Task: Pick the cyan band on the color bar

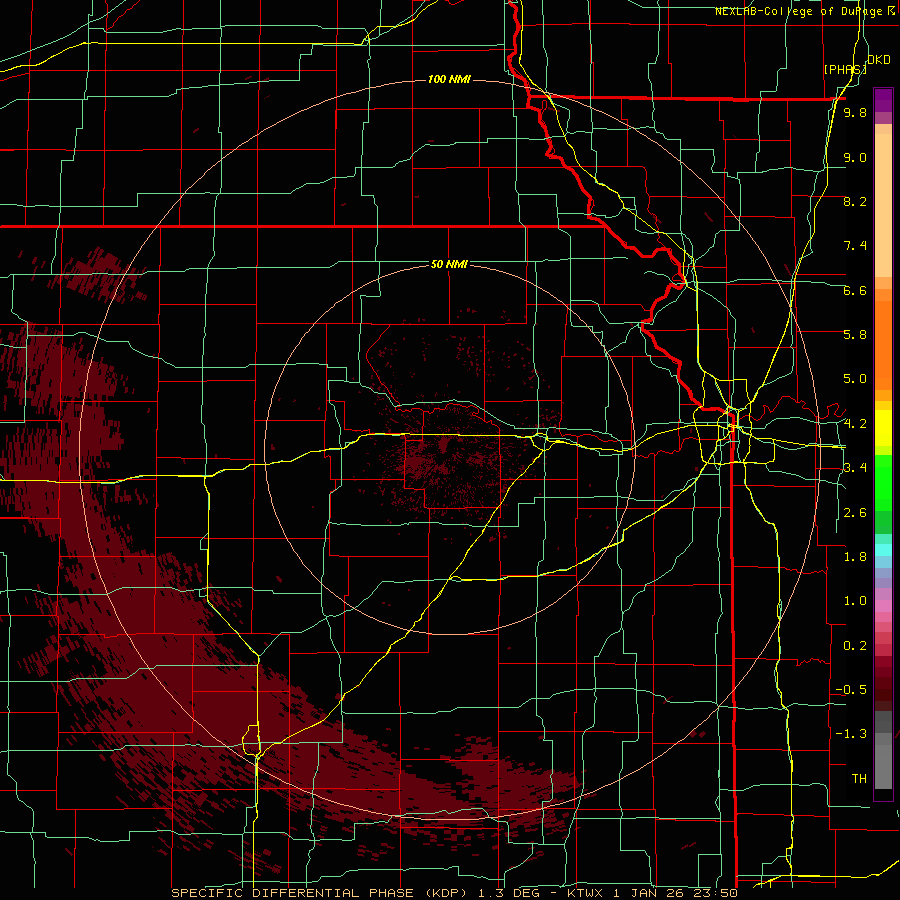Action: pos(883,549)
